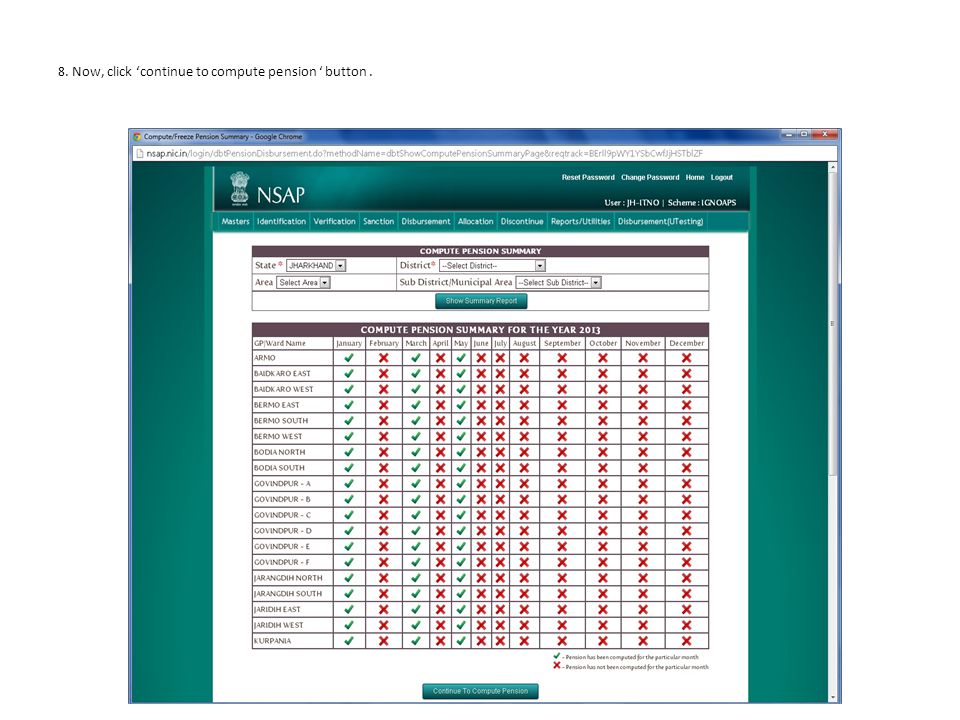960x720 pixels.
Task: Click JARANGDIH SOUTH January green check
Action: pos(349,594)
